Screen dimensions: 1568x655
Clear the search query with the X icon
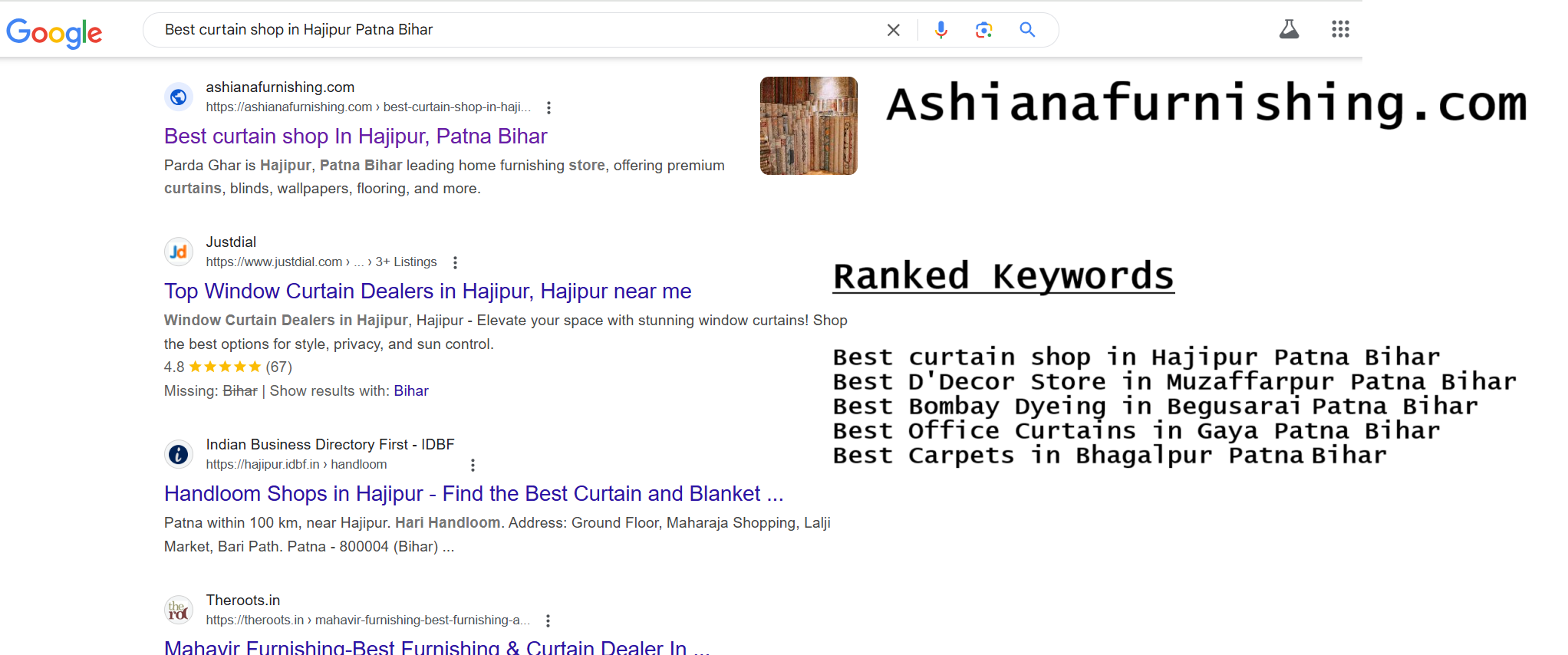[x=894, y=30]
